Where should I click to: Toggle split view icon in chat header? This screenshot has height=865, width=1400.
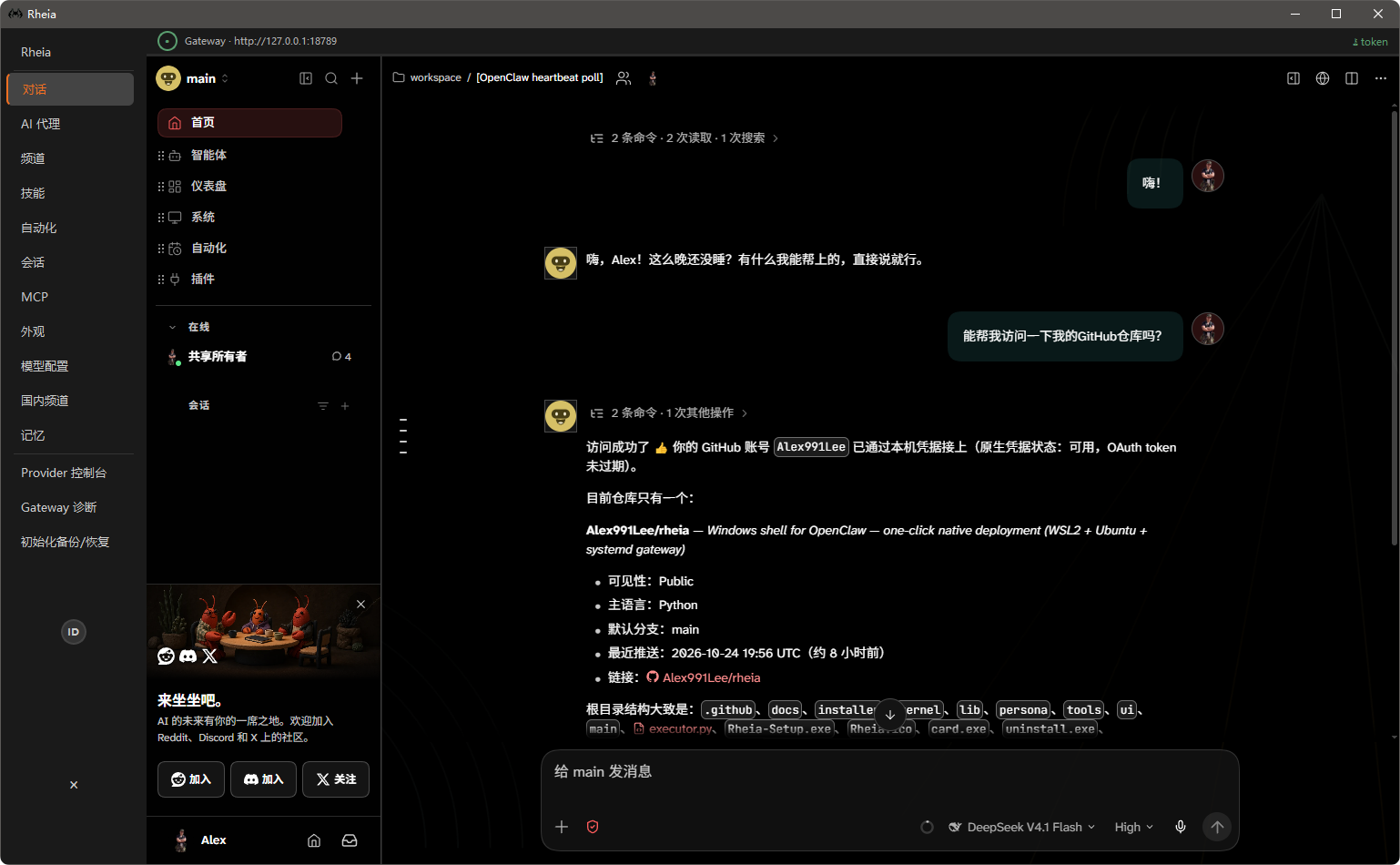(1352, 78)
